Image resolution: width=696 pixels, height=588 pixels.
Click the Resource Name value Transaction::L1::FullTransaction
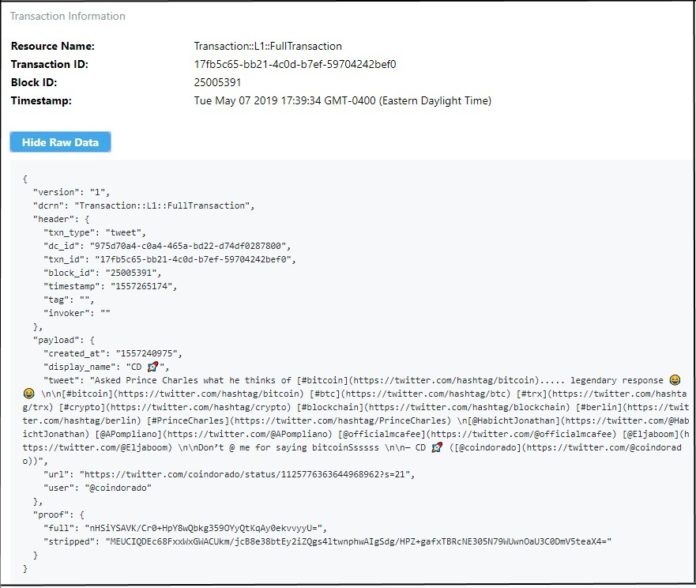(268, 46)
